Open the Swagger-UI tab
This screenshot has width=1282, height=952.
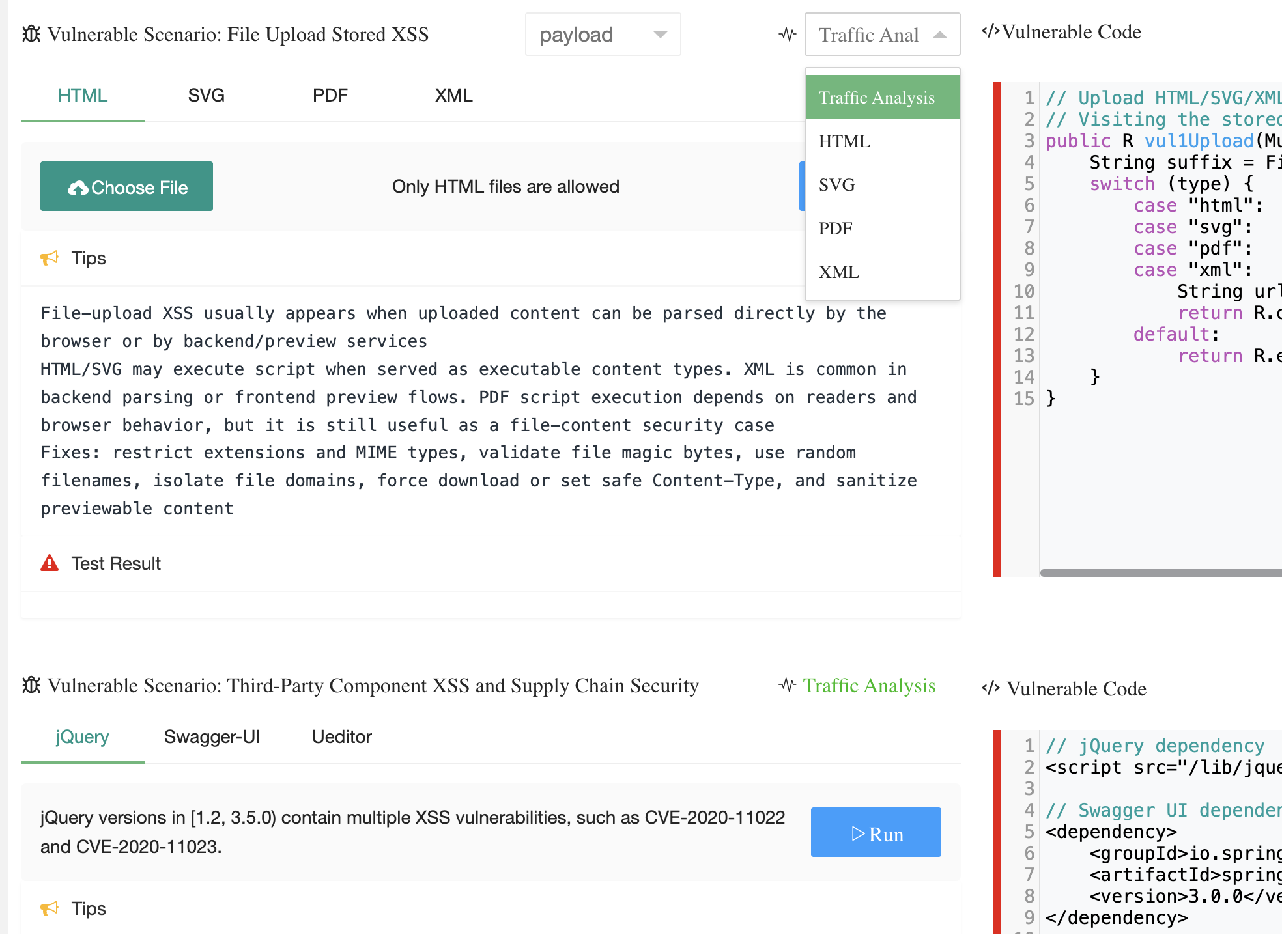(212, 737)
